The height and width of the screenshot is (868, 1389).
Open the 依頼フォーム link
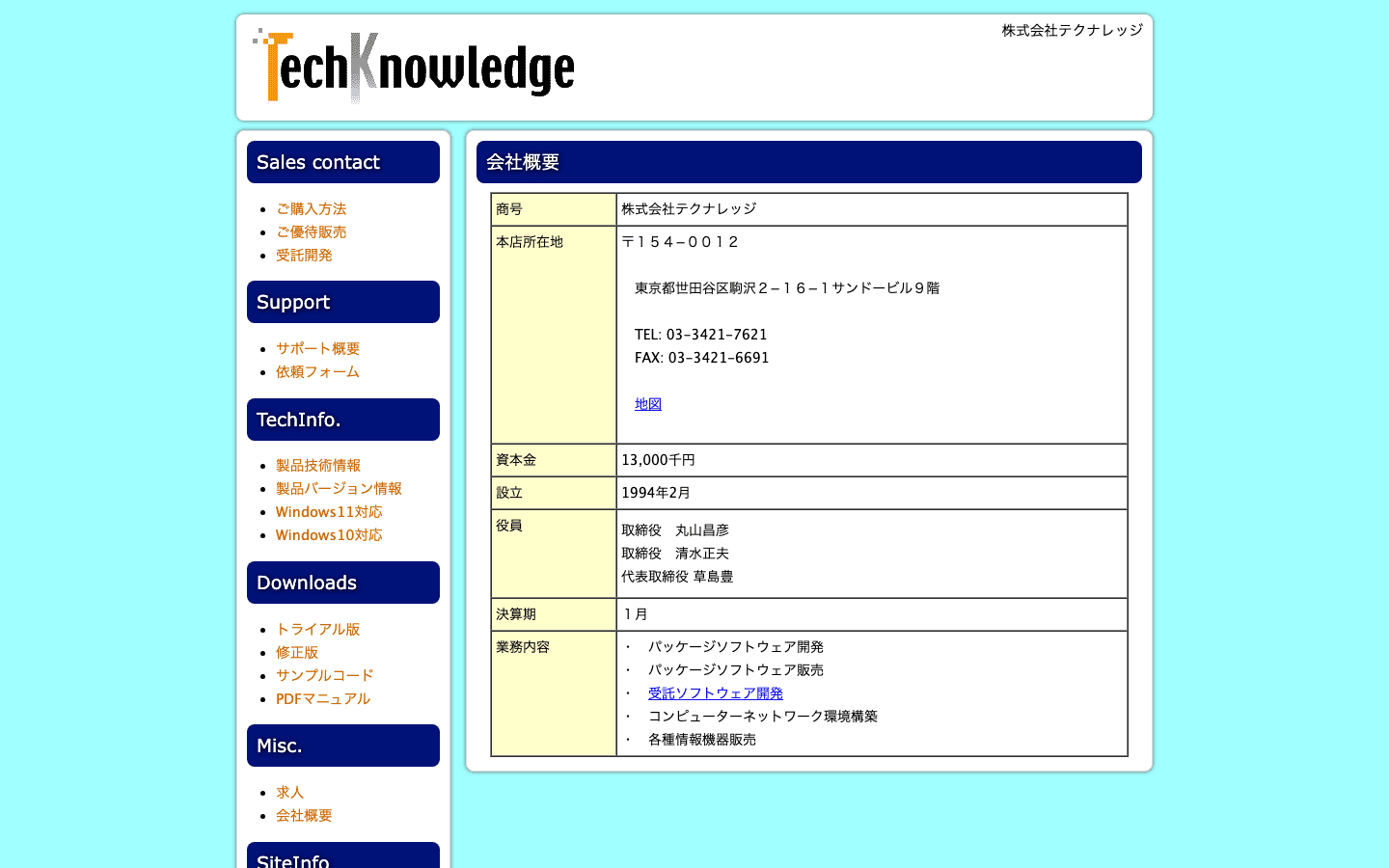[317, 371]
